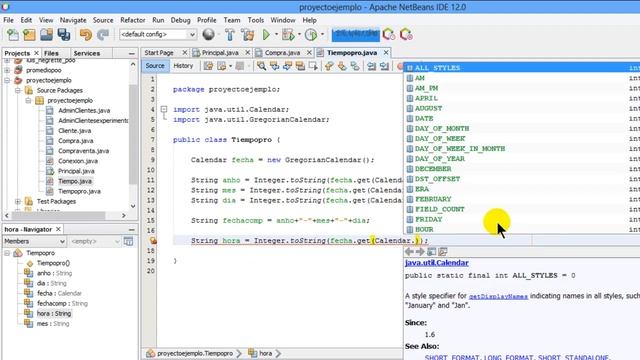Click the last profiler icon in toolbar
This screenshot has width=640, height=360.
click(x=406, y=35)
